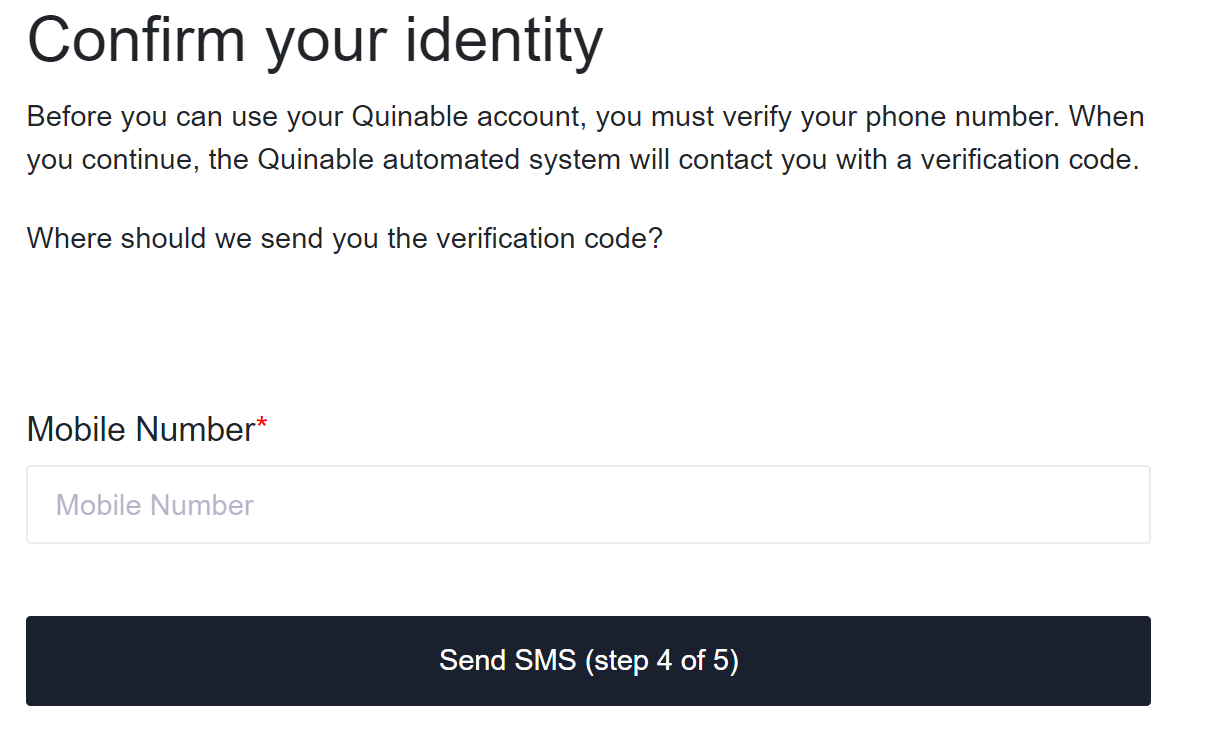This screenshot has width=1226, height=754.
Task: Click the 'step 4 of 5' text on the button
Action: click(x=662, y=661)
